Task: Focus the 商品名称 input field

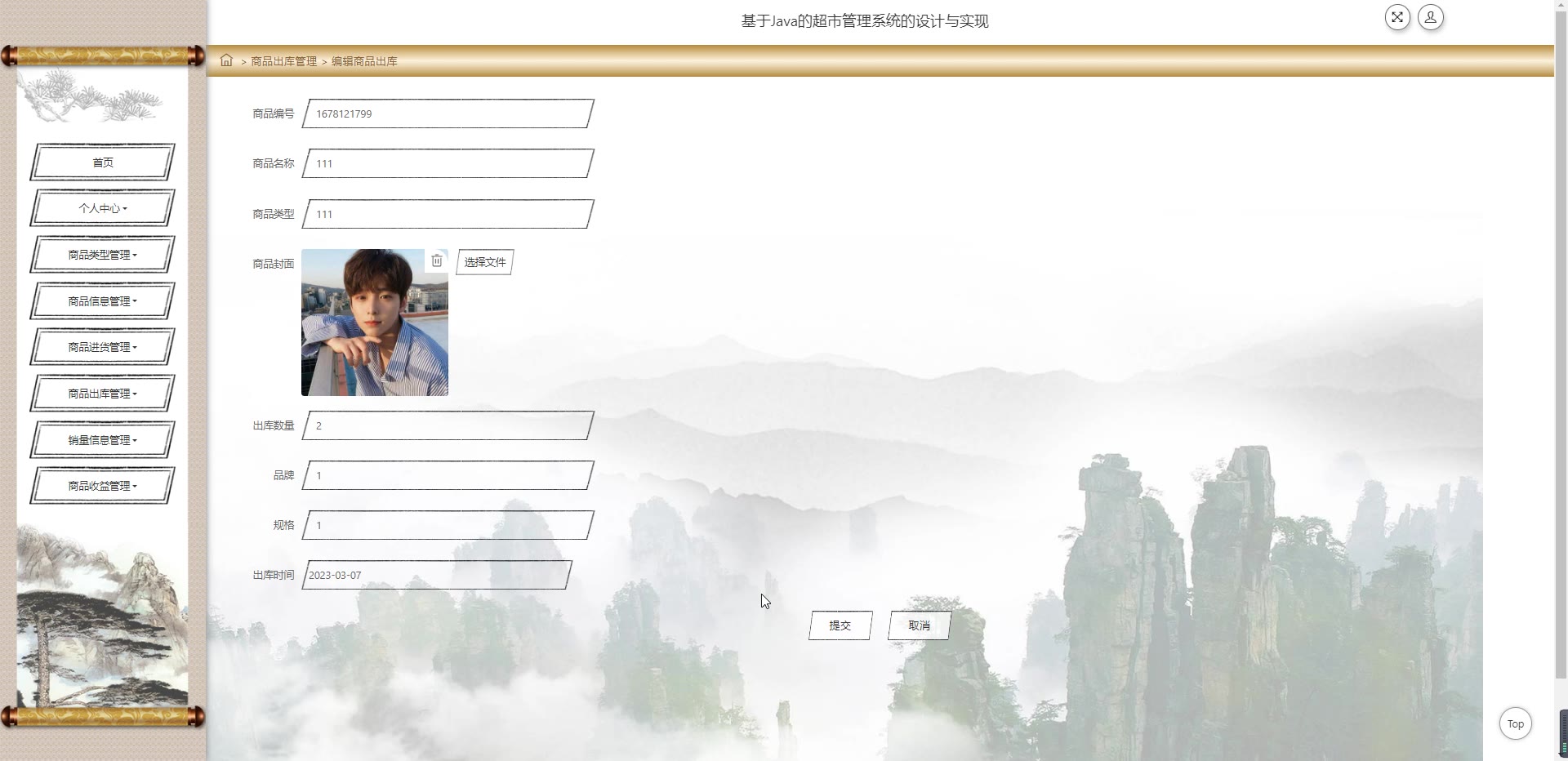Action: click(x=448, y=163)
